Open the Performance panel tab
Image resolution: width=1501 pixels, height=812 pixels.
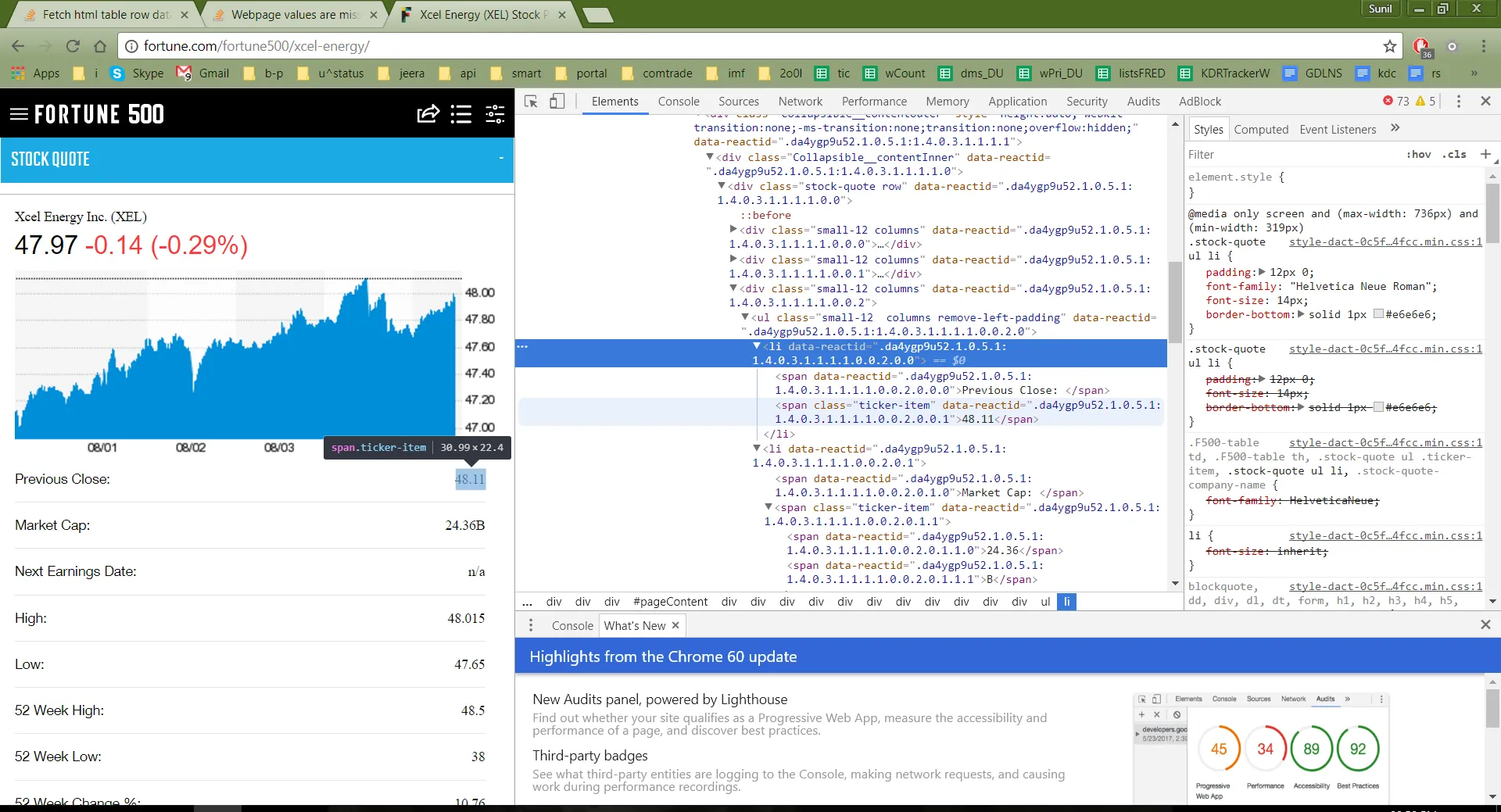click(874, 102)
